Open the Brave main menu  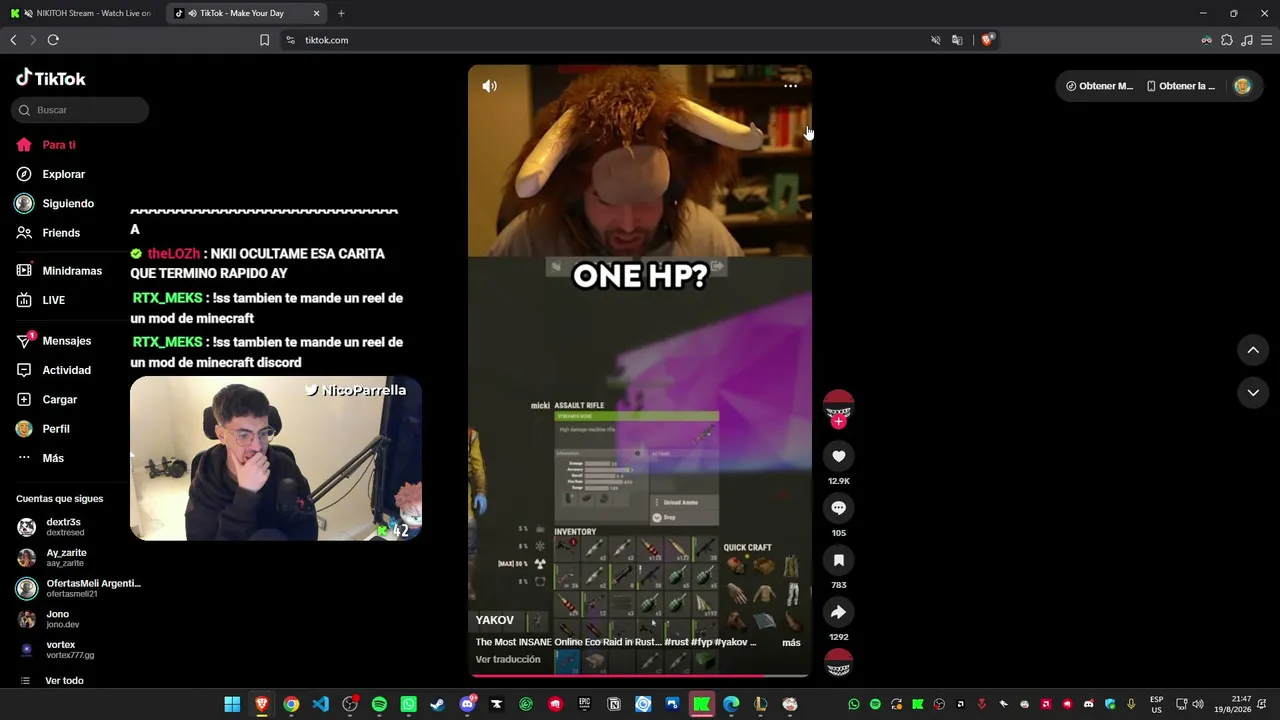(1266, 40)
